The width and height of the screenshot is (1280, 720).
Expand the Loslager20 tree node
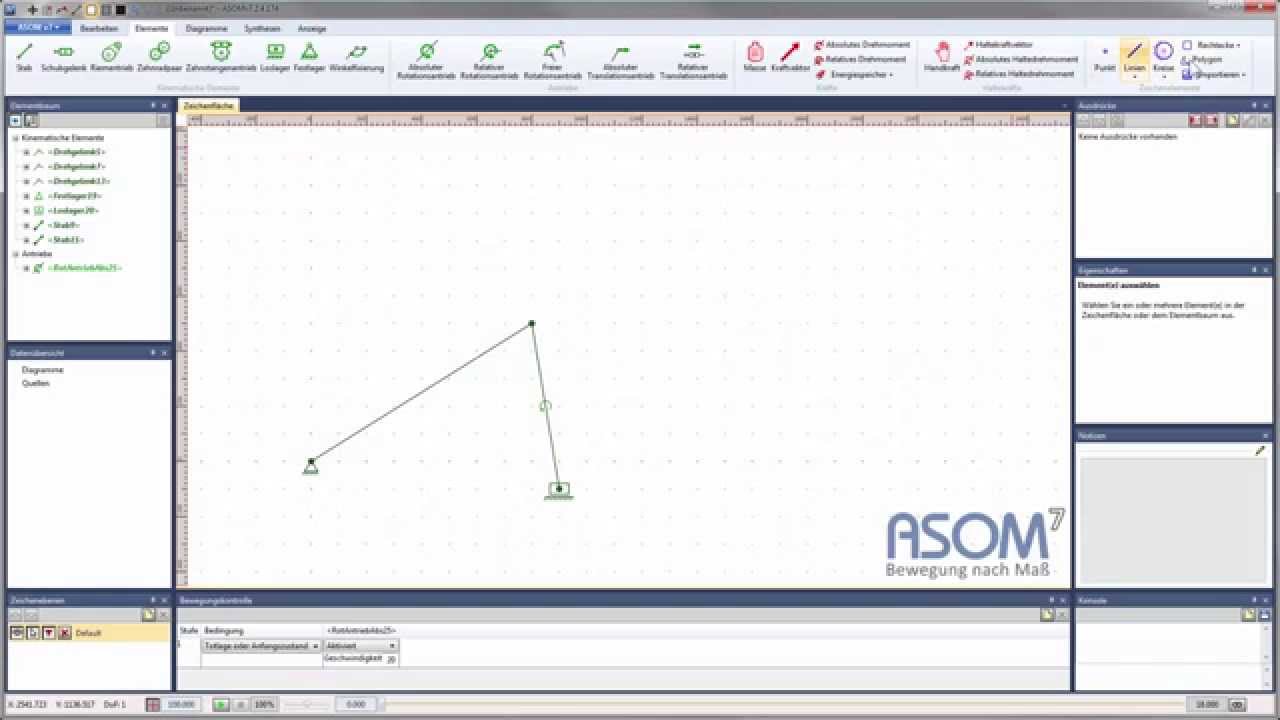(x=26, y=211)
